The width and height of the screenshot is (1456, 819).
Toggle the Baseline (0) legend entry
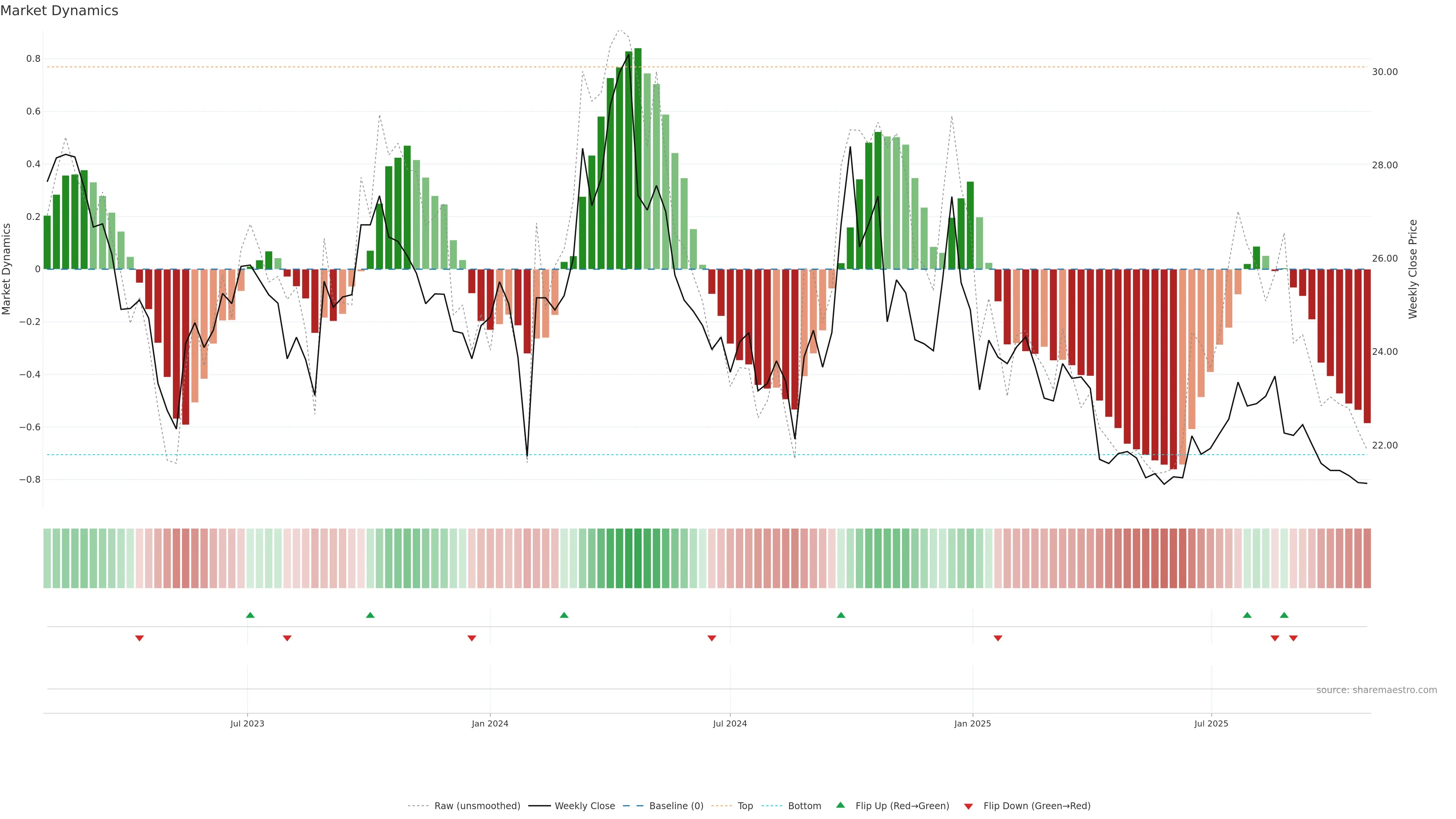point(676,806)
